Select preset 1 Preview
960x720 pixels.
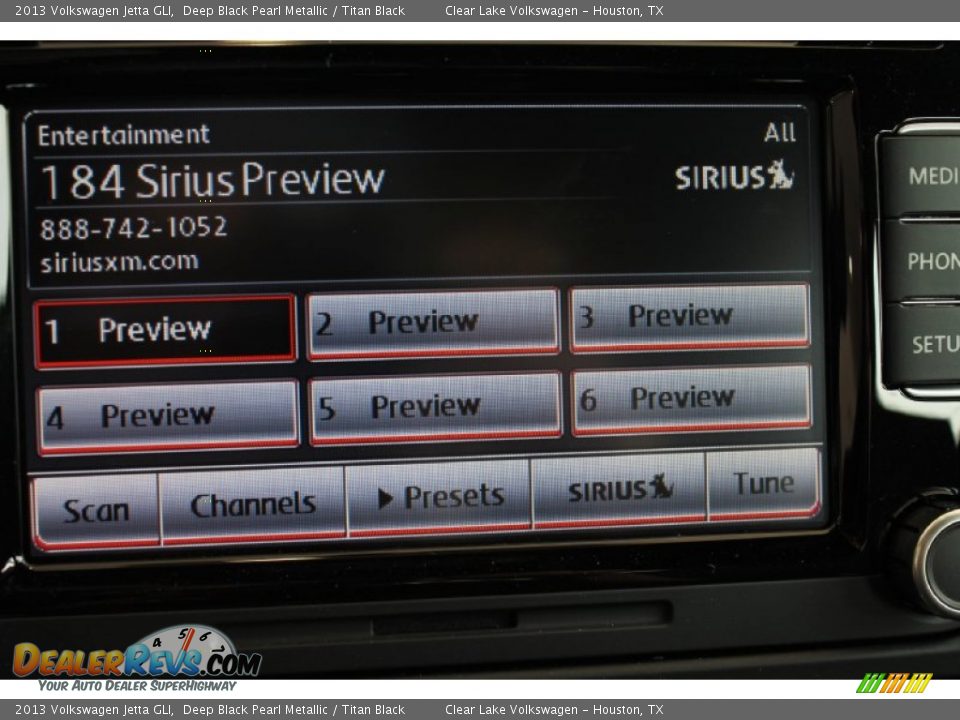pos(165,326)
